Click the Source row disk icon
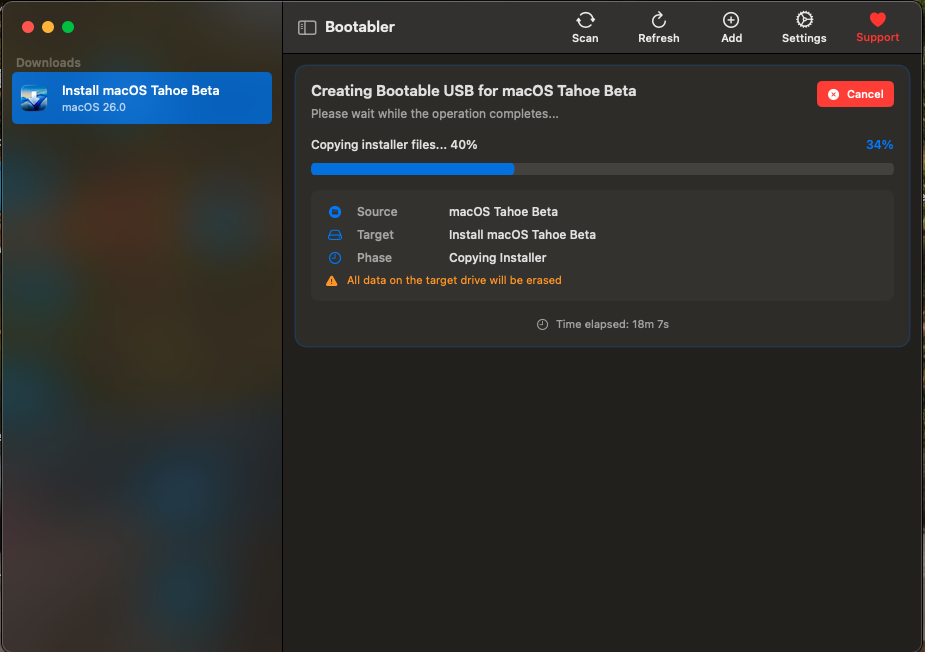Image resolution: width=925 pixels, height=652 pixels. (x=334, y=212)
